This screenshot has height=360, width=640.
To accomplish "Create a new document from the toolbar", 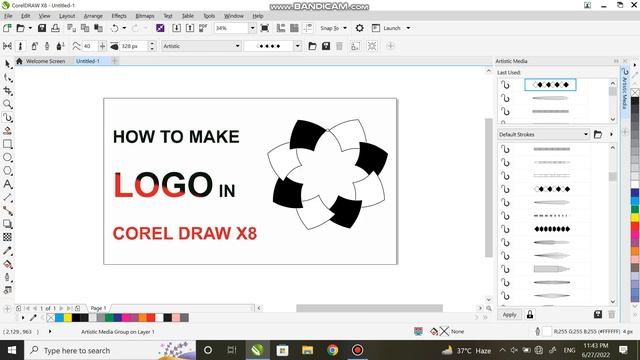I will (x=7, y=28).
